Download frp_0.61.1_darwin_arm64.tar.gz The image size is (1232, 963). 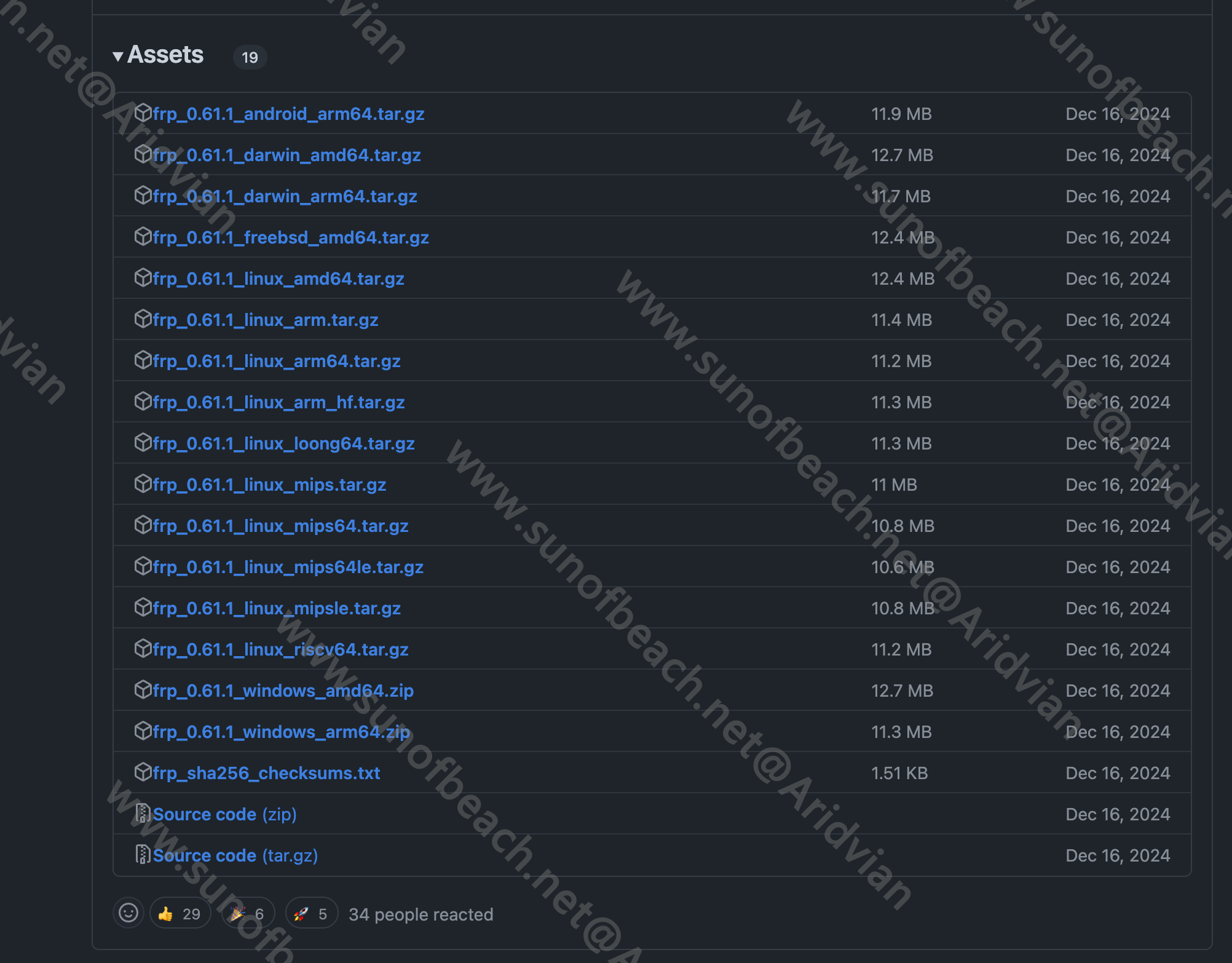click(x=285, y=196)
